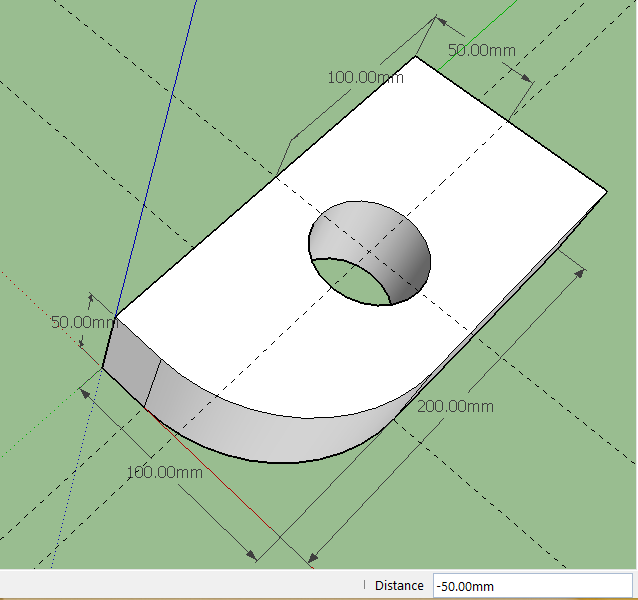Image resolution: width=638 pixels, height=600 pixels.
Task: Click the Distance label in status bar
Action: click(x=399, y=586)
